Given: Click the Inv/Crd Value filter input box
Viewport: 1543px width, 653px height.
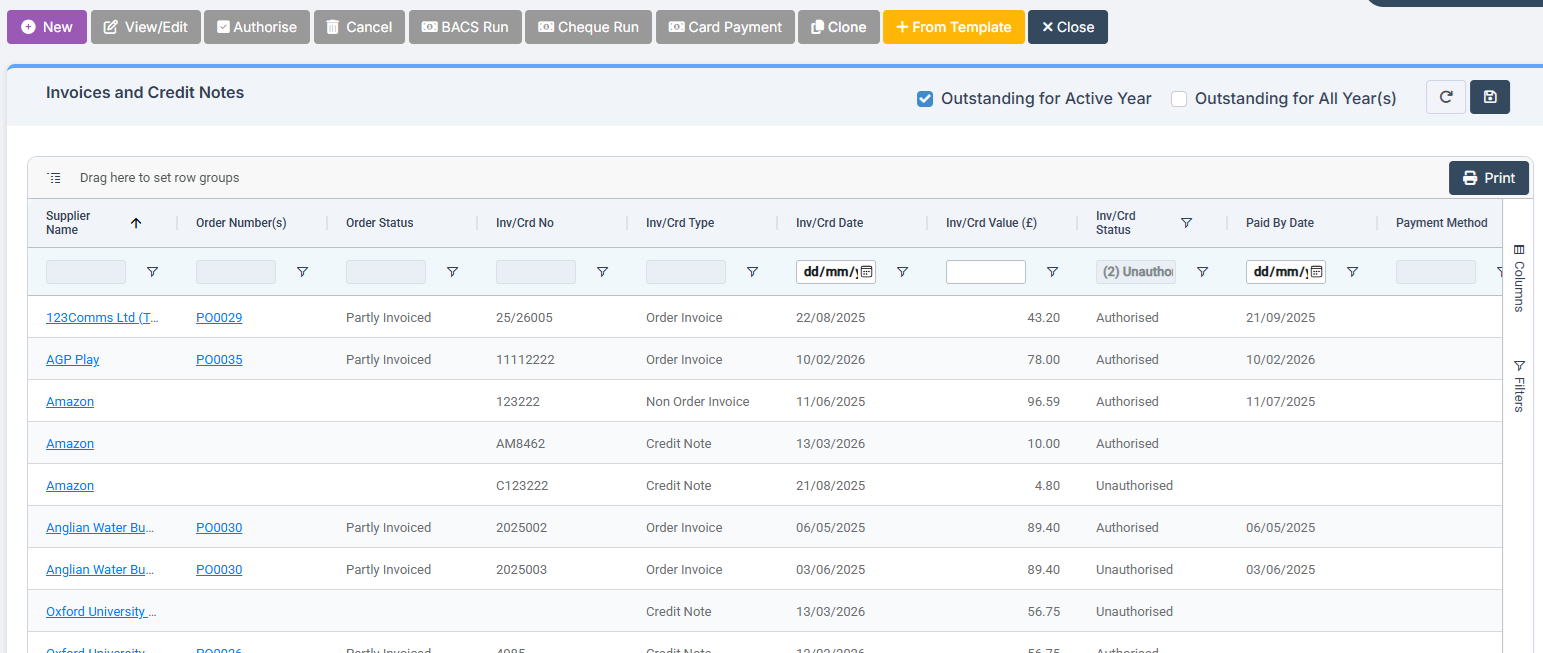Looking at the screenshot, I should [985, 271].
